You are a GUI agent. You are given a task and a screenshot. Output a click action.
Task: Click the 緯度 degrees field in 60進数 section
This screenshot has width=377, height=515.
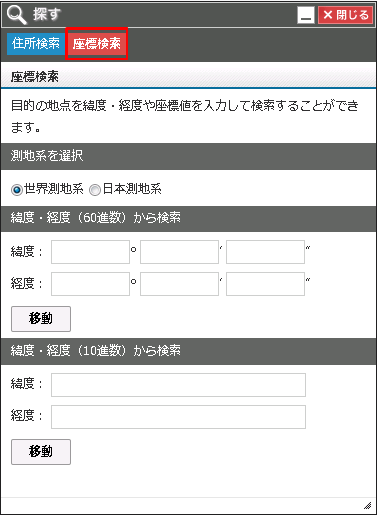pyautogui.click(x=90, y=252)
